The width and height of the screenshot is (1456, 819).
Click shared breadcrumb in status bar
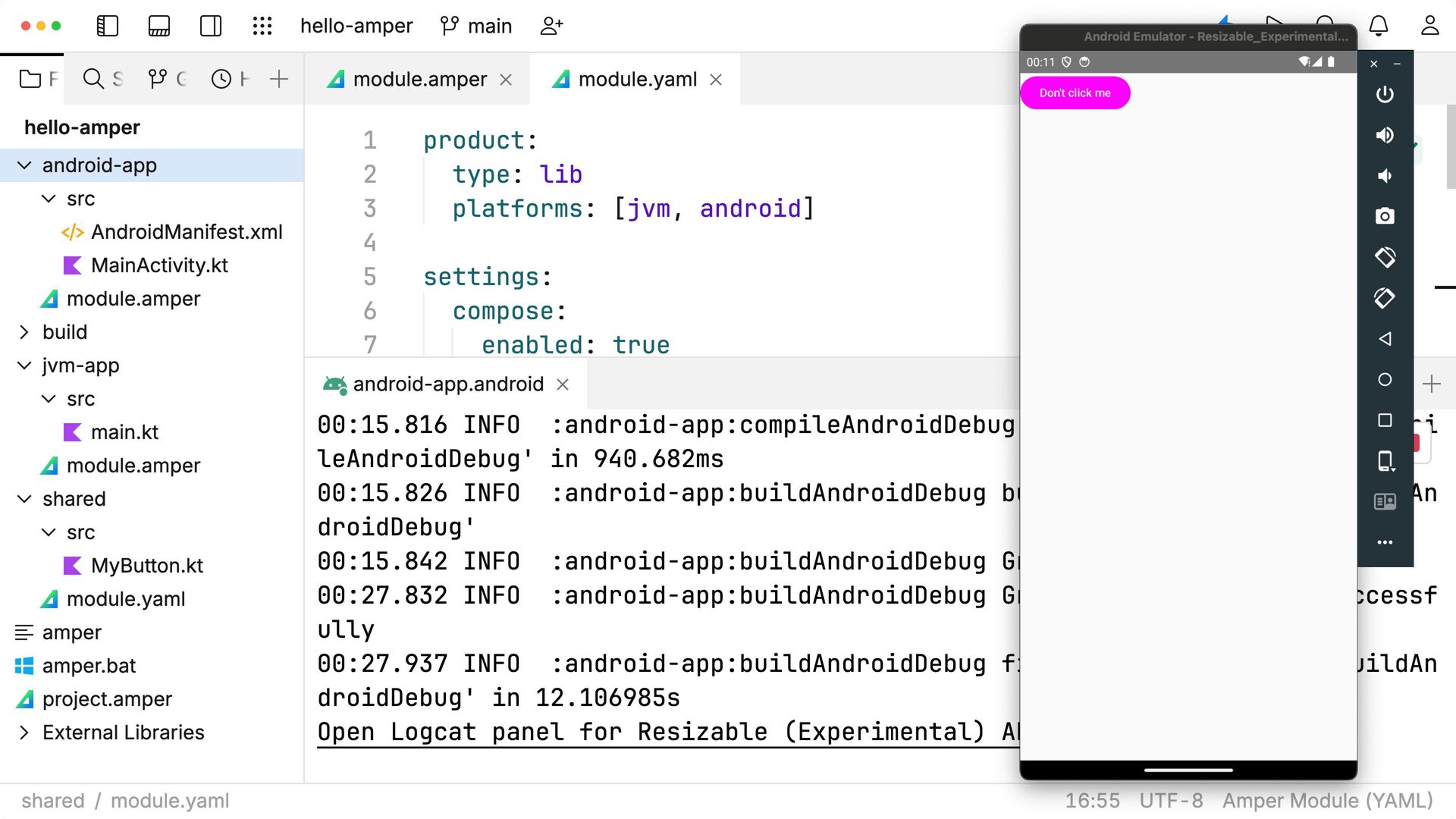(x=53, y=801)
